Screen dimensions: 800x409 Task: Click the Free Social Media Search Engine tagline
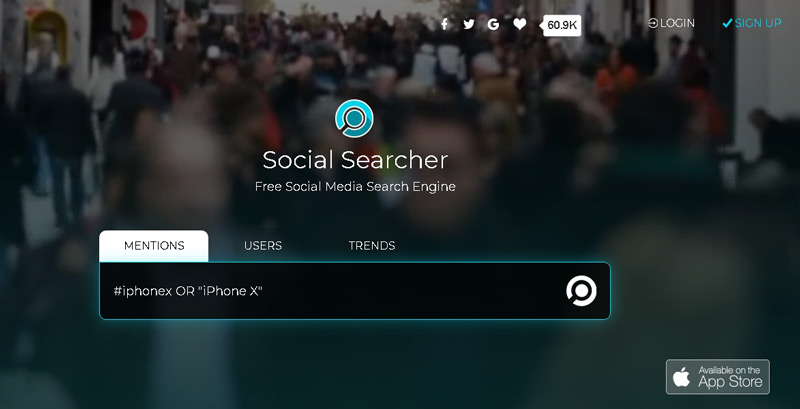(355, 187)
